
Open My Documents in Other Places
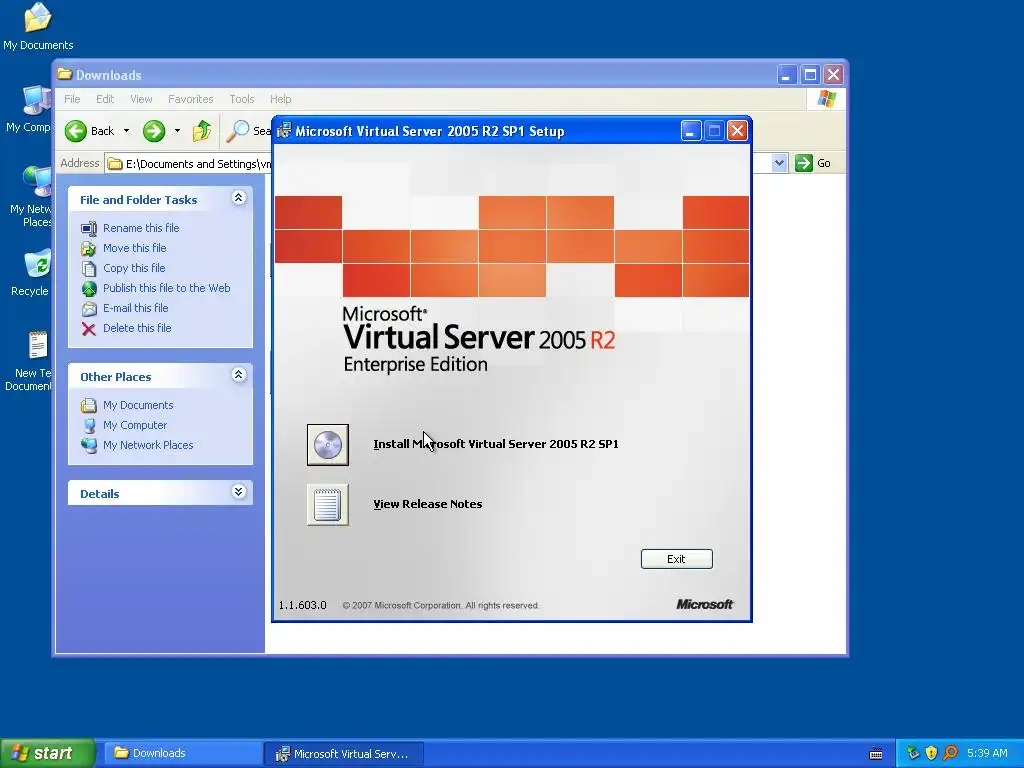point(138,406)
